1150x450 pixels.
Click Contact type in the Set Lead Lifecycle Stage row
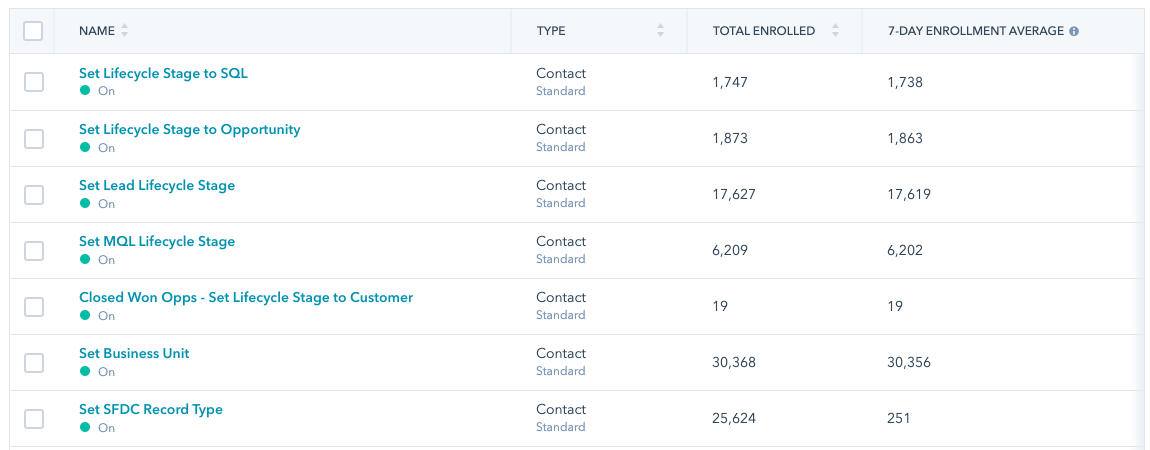(x=561, y=185)
